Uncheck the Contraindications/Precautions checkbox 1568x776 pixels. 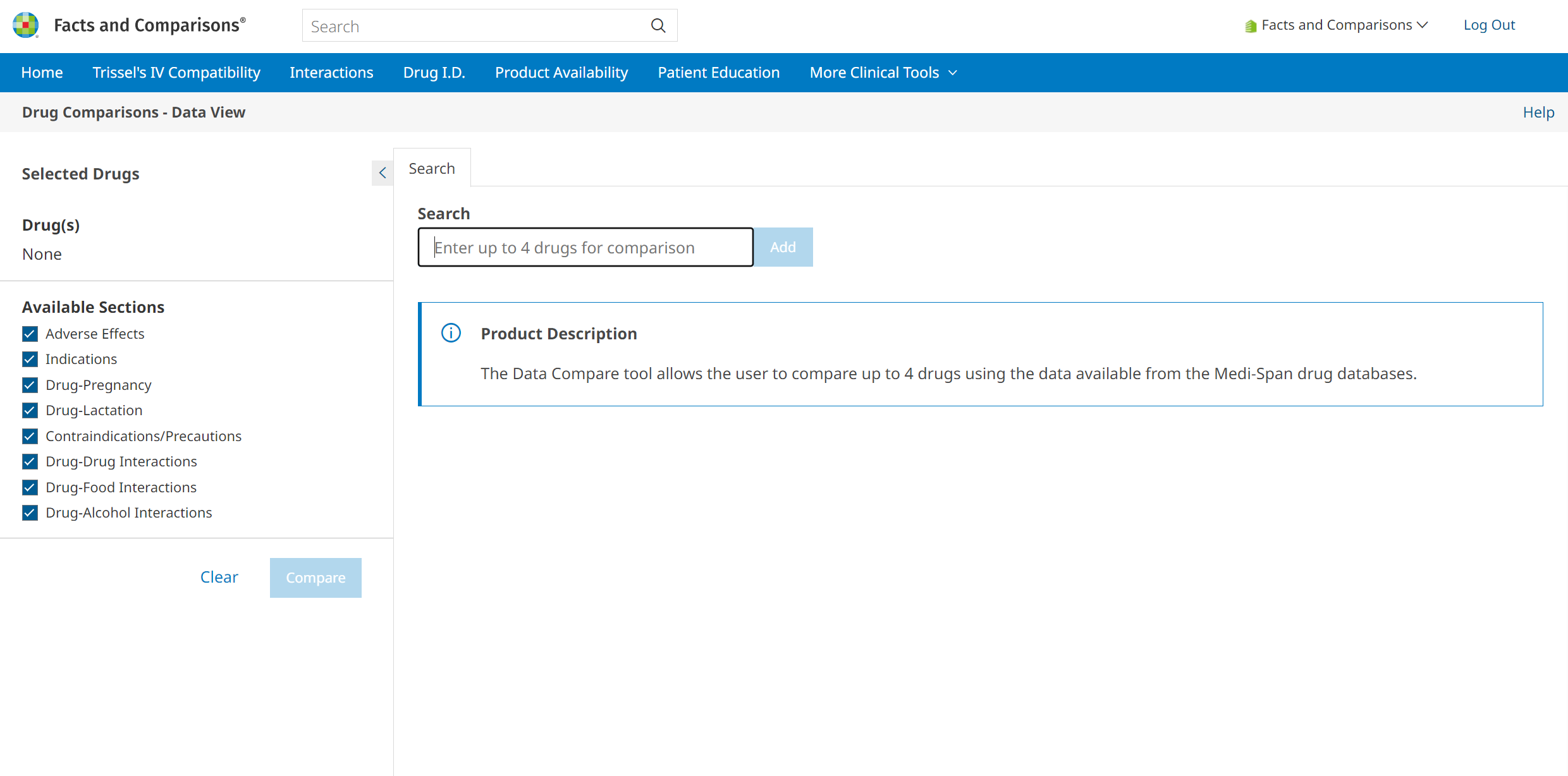(x=30, y=436)
